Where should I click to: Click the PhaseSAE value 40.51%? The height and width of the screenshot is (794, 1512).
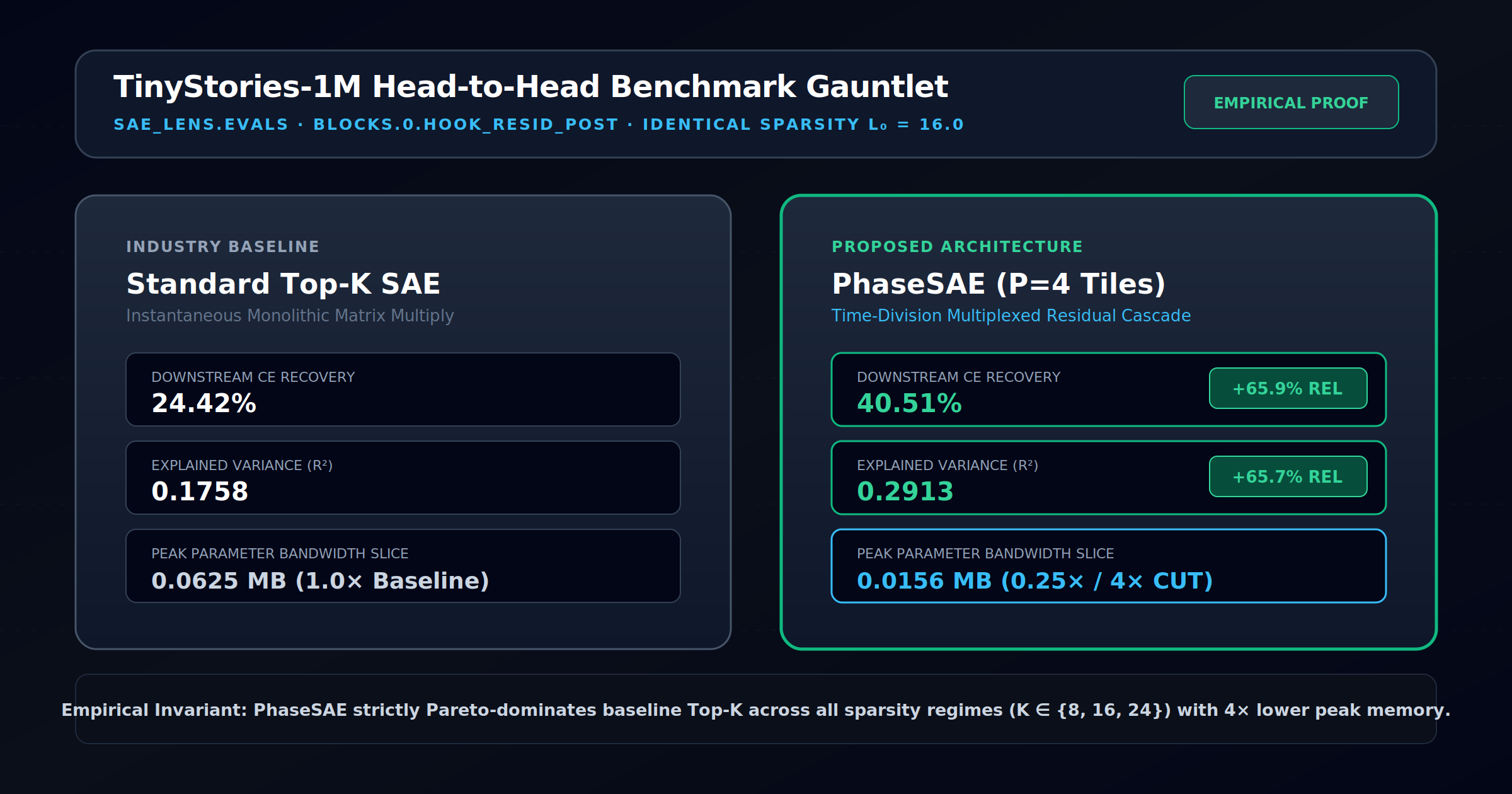pos(909,403)
